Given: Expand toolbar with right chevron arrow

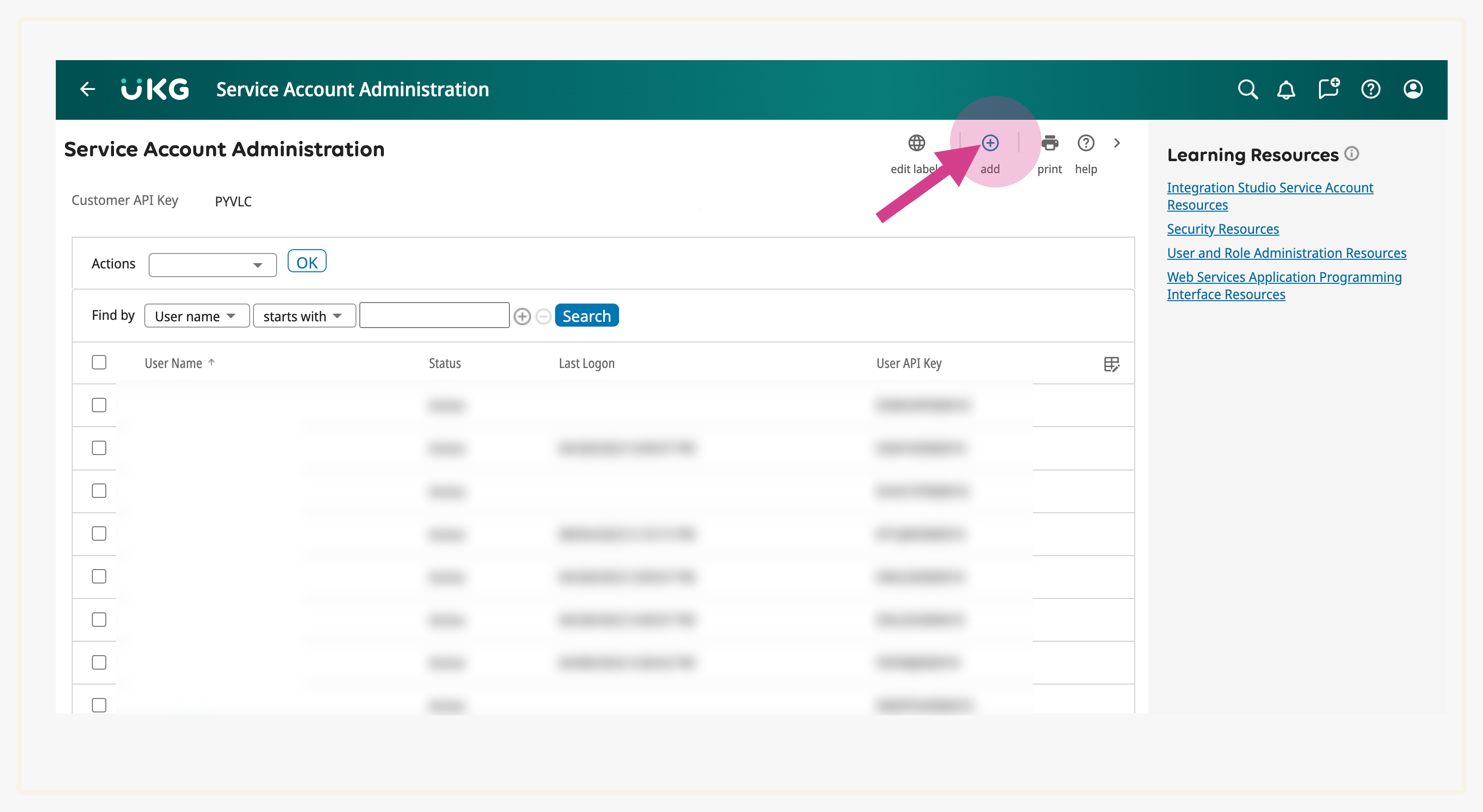Looking at the screenshot, I should [x=1117, y=143].
